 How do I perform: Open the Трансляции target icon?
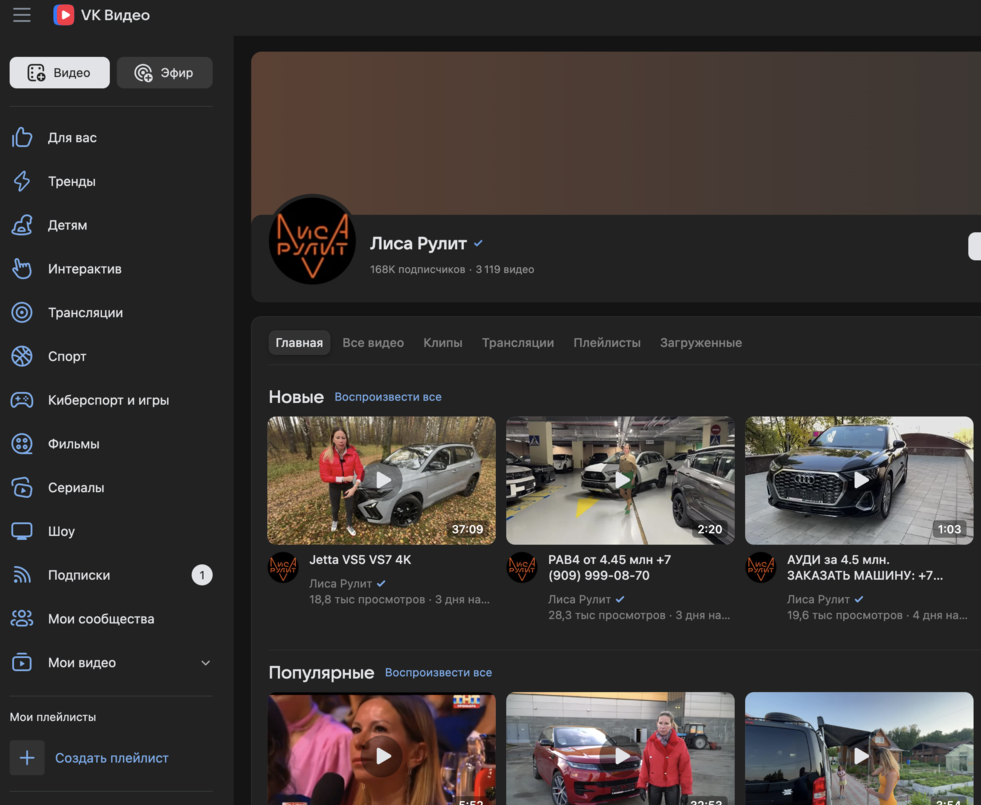pyautogui.click(x=22, y=313)
